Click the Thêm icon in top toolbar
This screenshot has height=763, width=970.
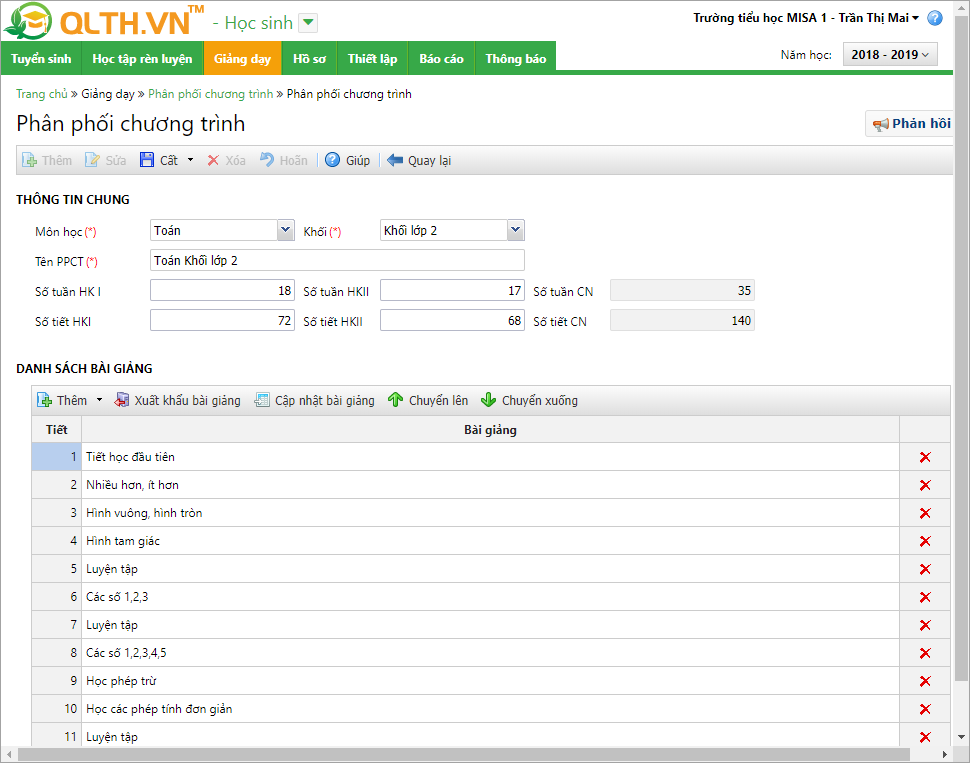[x=29, y=160]
